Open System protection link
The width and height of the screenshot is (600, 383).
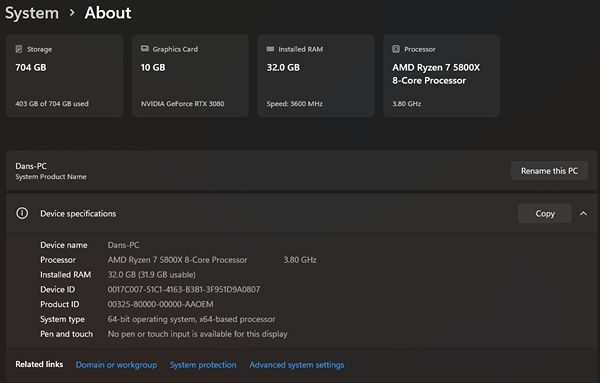[x=203, y=365]
